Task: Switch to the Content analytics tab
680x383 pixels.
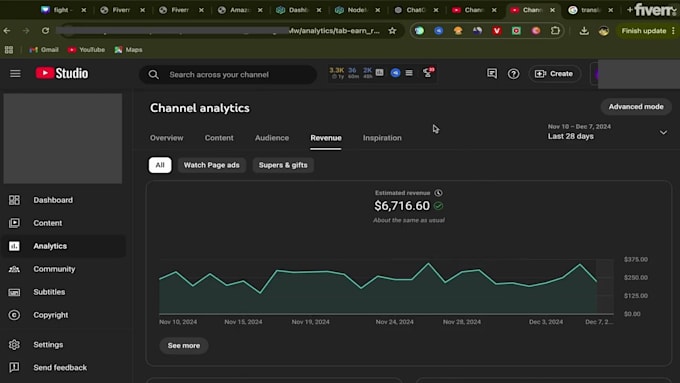Action: tap(219, 138)
